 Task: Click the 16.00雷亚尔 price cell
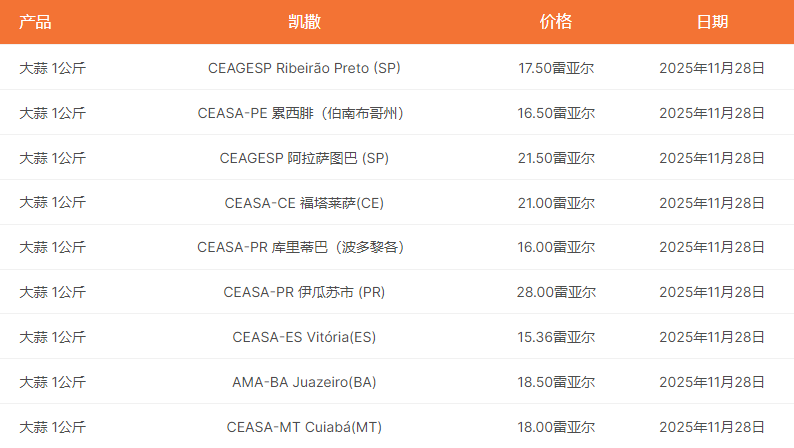pyautogui.click(x=556, y=247)
